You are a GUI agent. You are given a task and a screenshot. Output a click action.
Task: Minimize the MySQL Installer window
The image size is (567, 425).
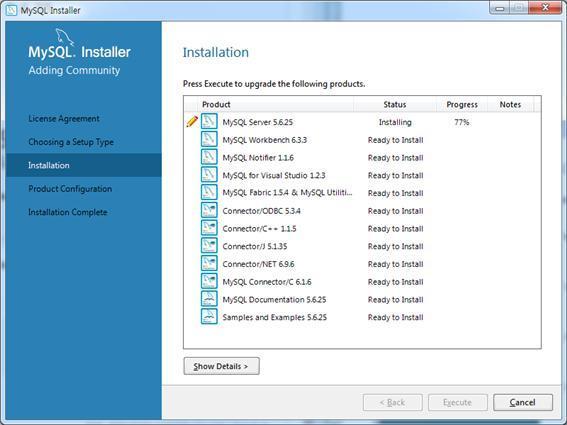click(500, 8)
